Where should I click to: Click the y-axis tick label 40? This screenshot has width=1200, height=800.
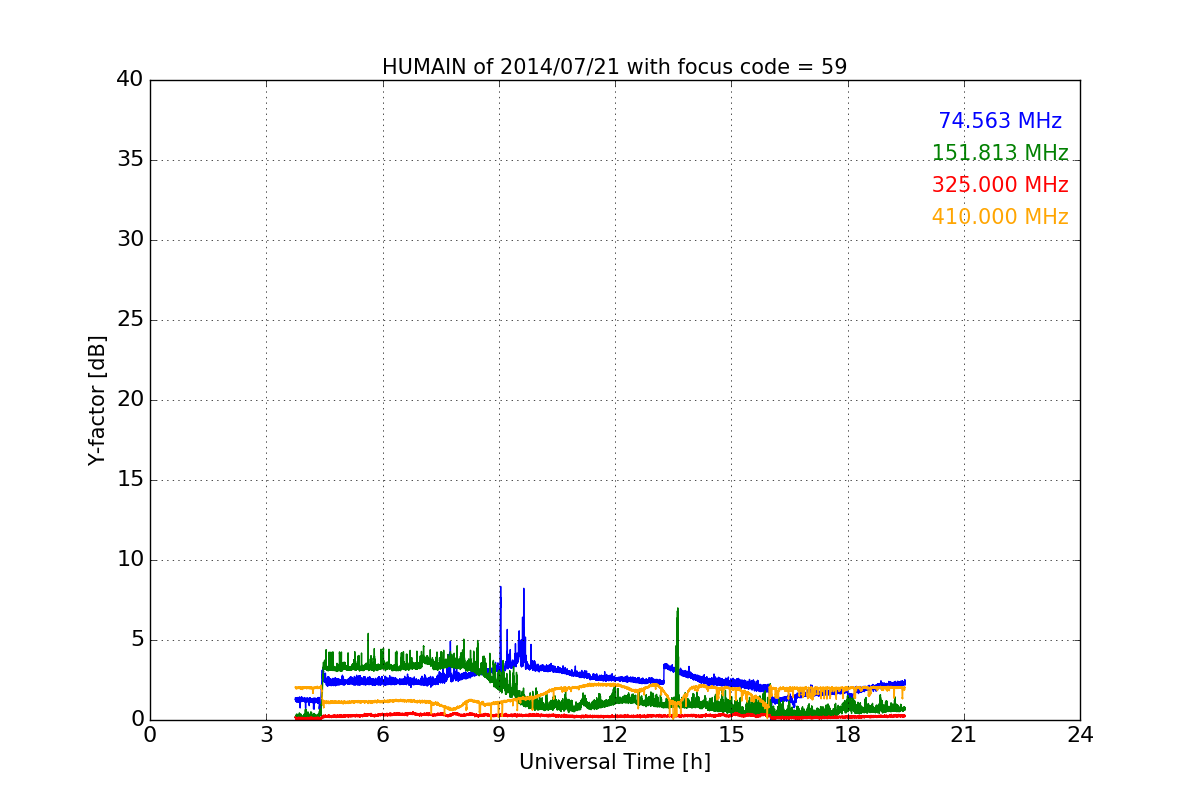[130, 80]
